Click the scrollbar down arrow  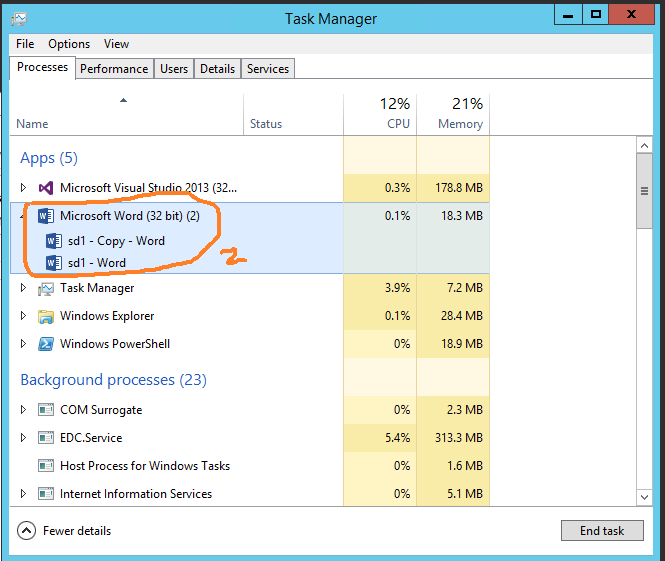(645, 497)
